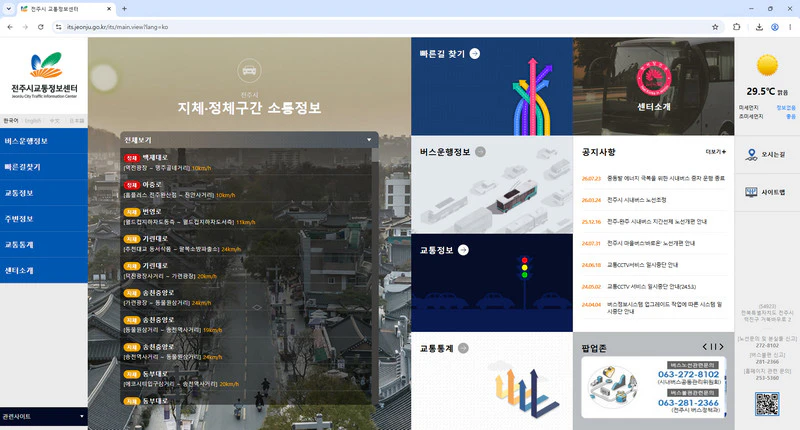This screenshot has width=800, height=430.
Task: Select 동부대로 entry showing 20km/h
Action: [246, 378]
